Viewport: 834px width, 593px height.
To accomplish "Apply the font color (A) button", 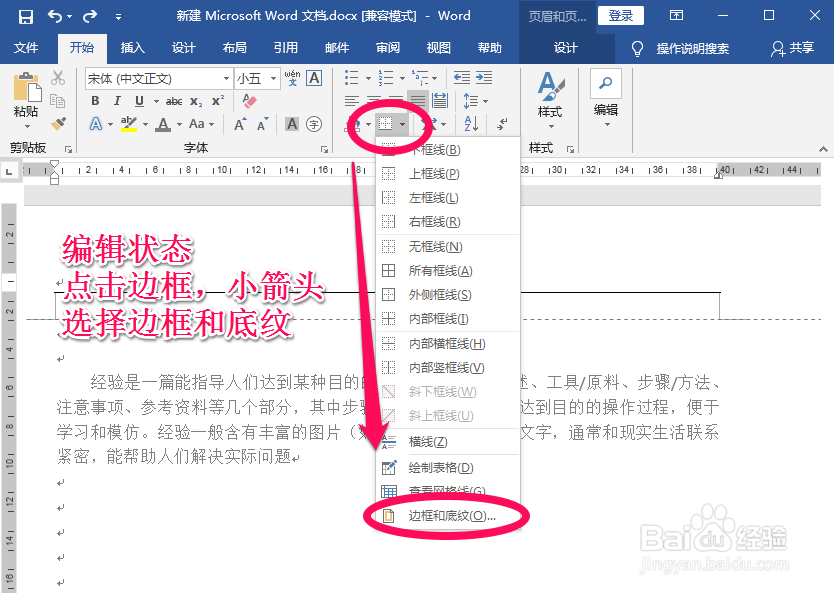I will pos(163,124).
